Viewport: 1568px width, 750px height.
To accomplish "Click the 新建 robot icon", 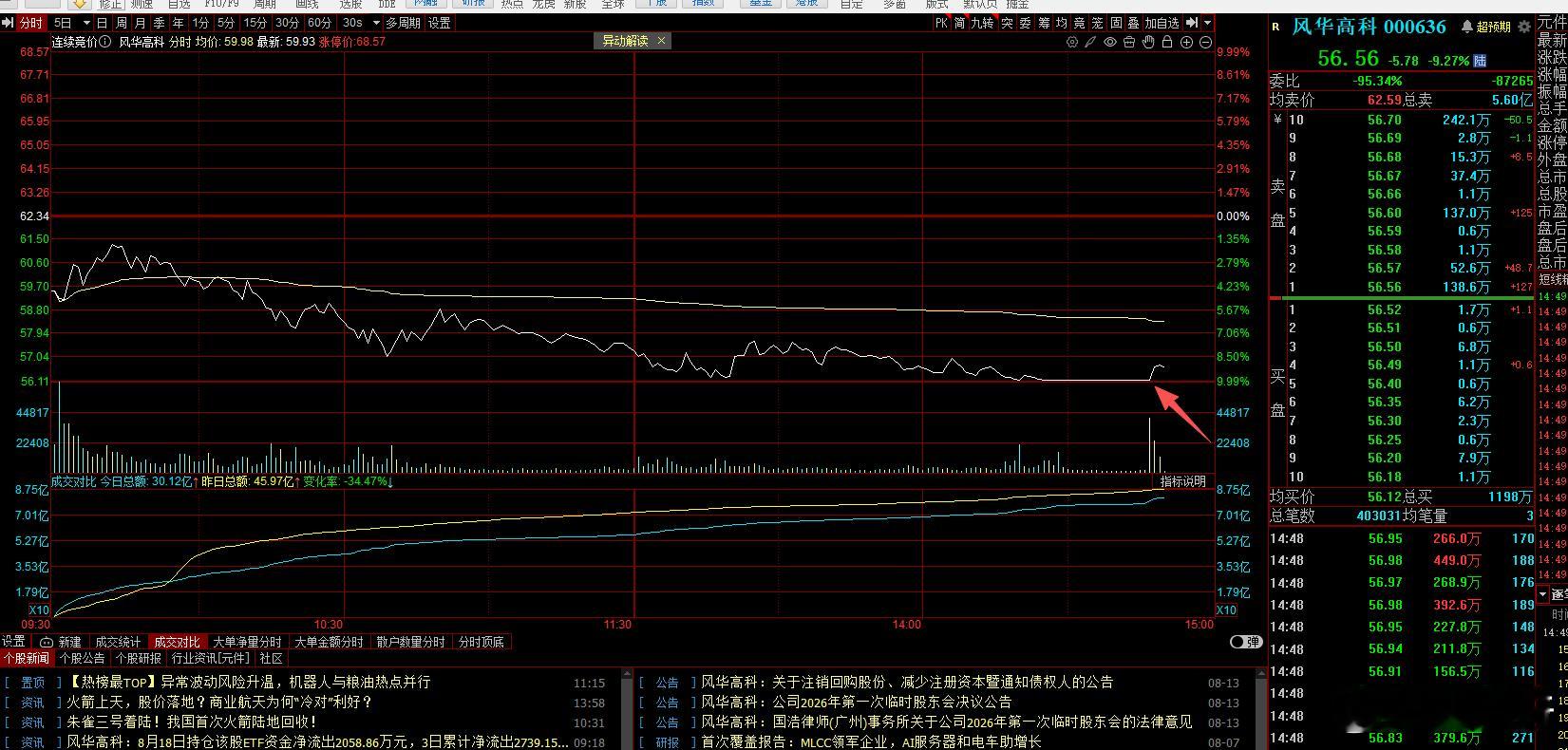I will coord(46,642).
